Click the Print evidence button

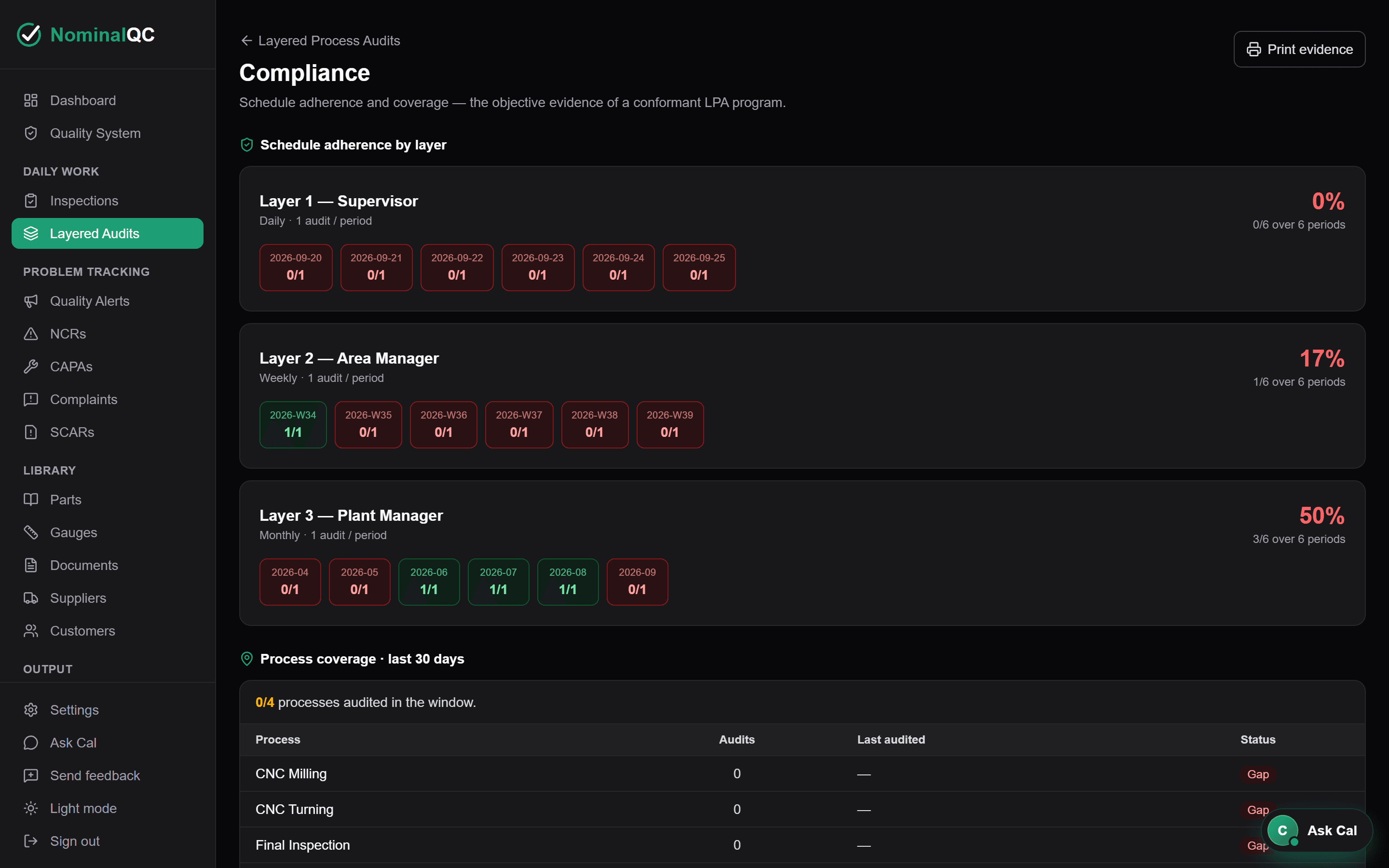click(x=1299, y=49)
